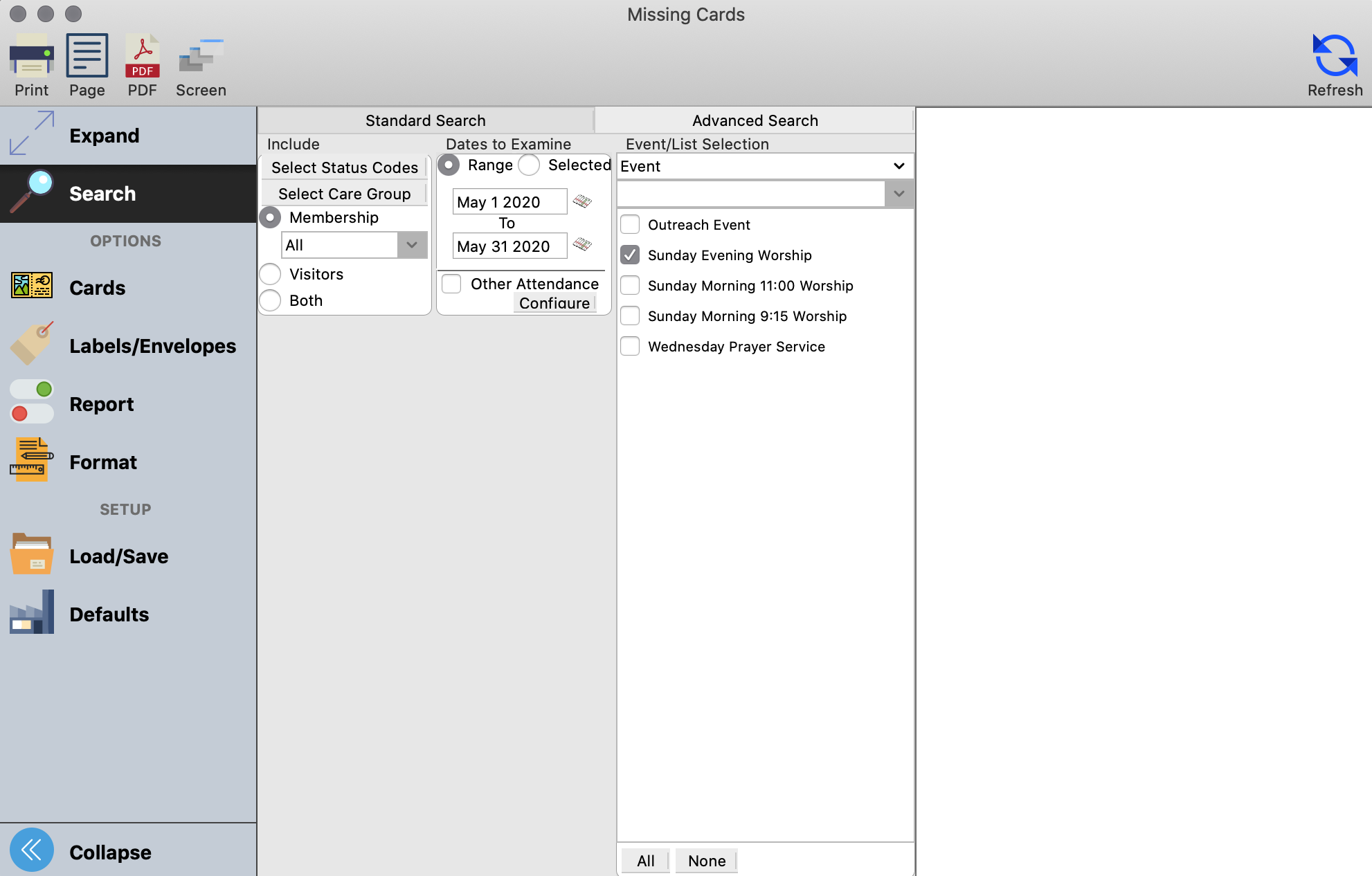Image resolution: width=1372 pixels, height=876 pixels.
Task: Enable the Other Attendance checkbox
Action: point(451,284)
